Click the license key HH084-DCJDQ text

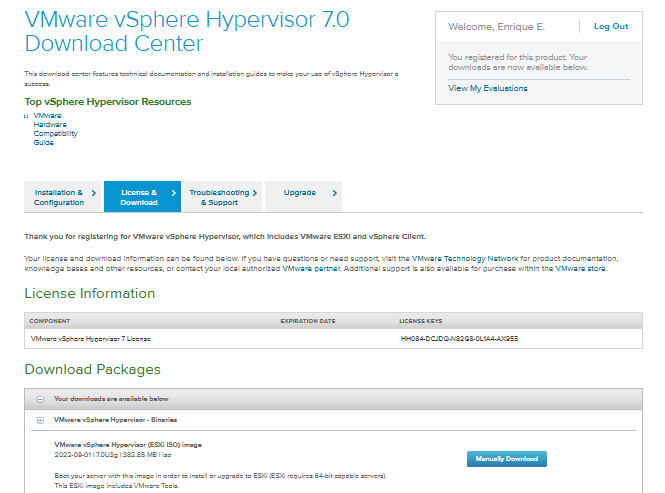(459, 339)
